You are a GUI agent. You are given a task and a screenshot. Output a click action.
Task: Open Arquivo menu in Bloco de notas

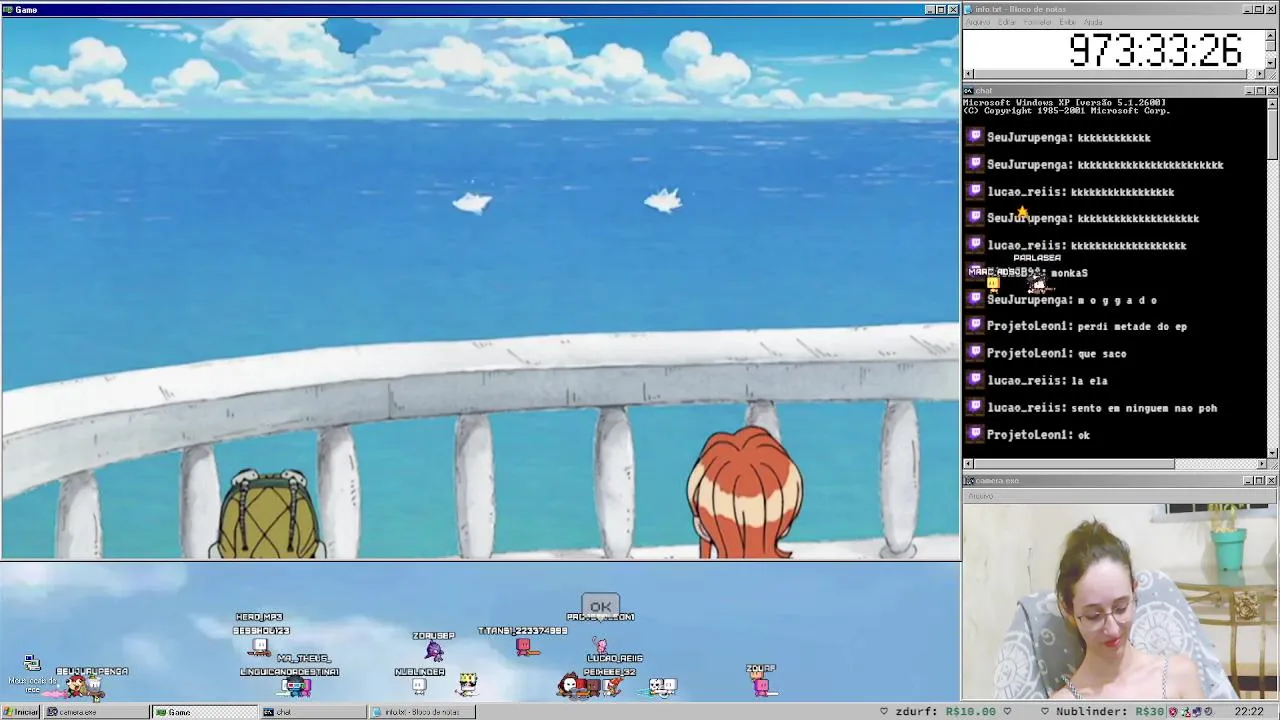point(977,22)
